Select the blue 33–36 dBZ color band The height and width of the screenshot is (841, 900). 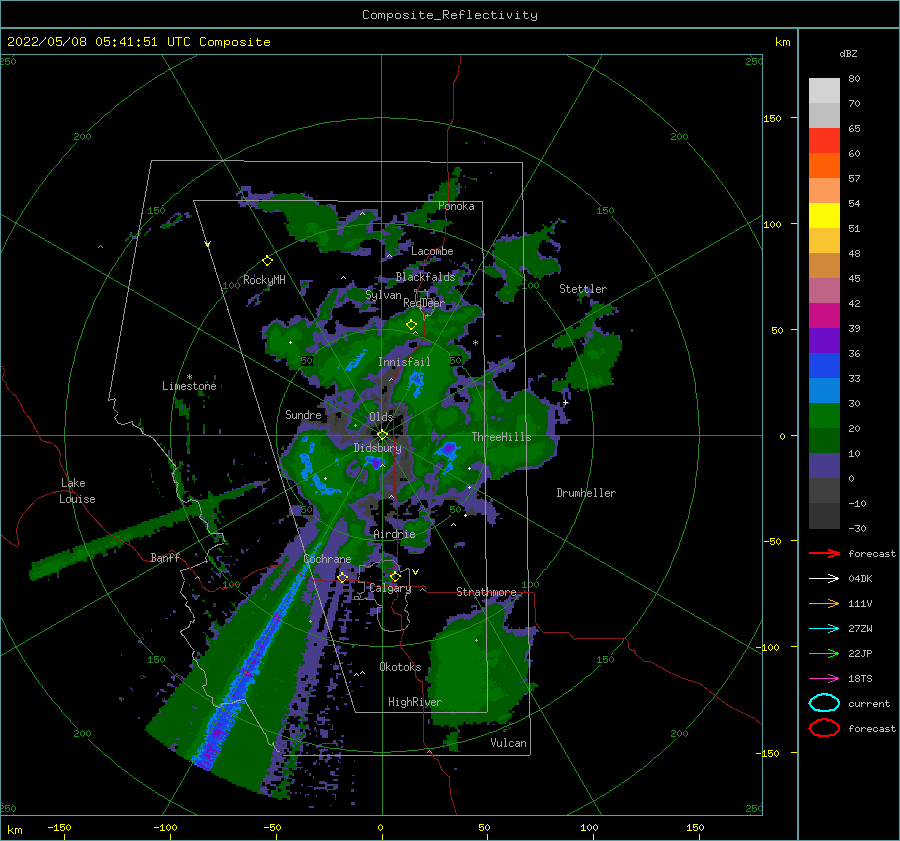click(x=824, y=366)
